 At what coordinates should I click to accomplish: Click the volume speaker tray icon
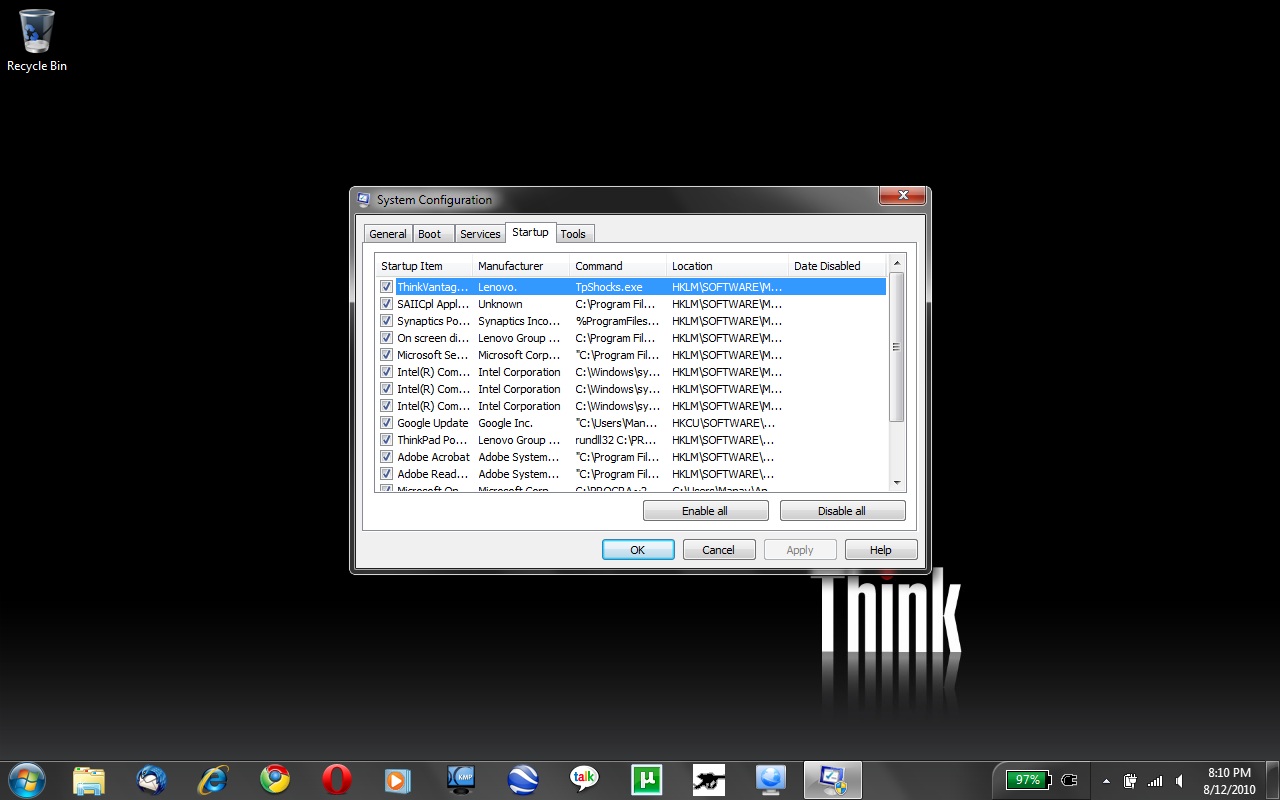pyautogui.click(x=1180, y=781)
